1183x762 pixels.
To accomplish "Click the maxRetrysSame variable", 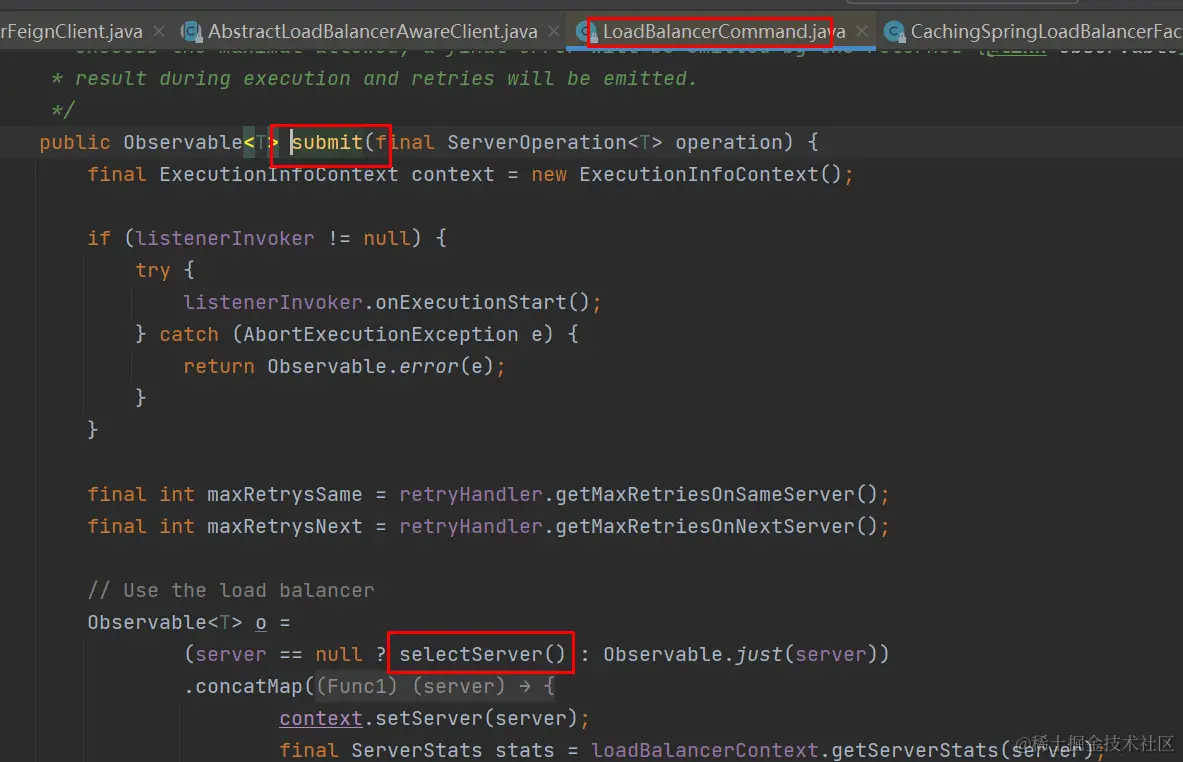I will click(x=284, y=495).
